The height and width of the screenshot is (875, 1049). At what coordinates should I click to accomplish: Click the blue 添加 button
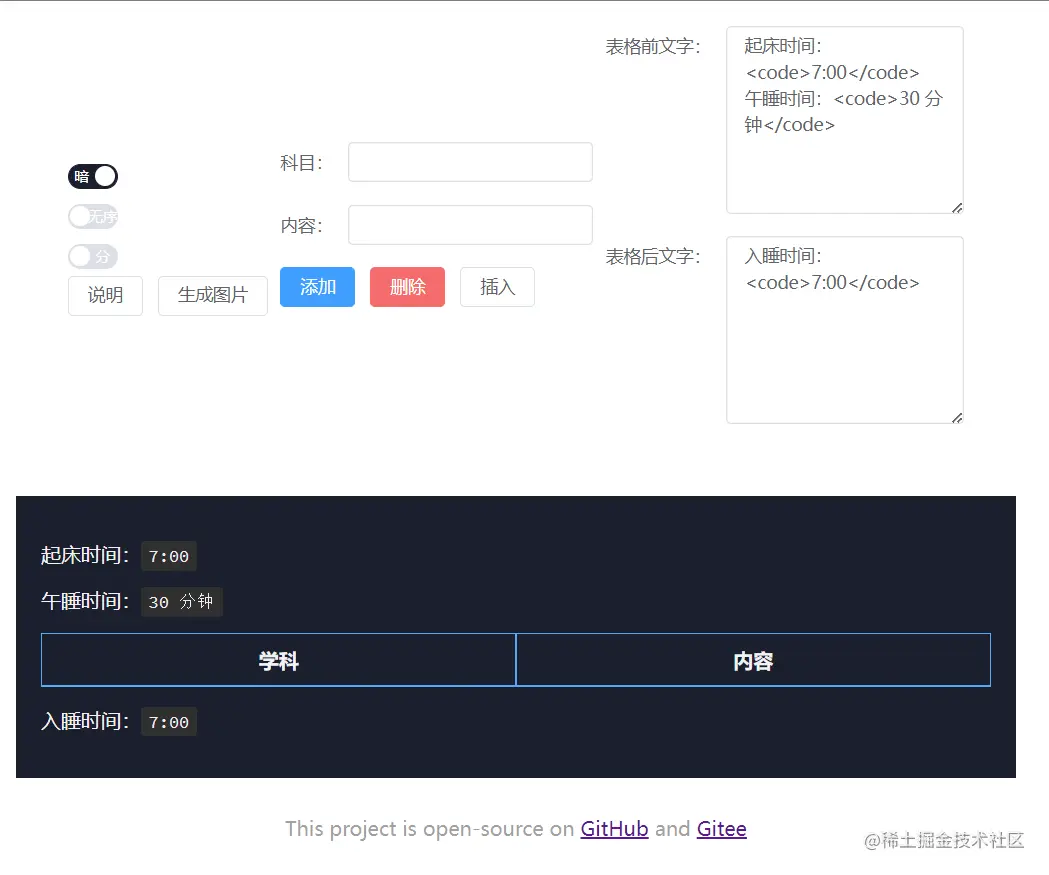pyautogui.click(x=317, y=287)
